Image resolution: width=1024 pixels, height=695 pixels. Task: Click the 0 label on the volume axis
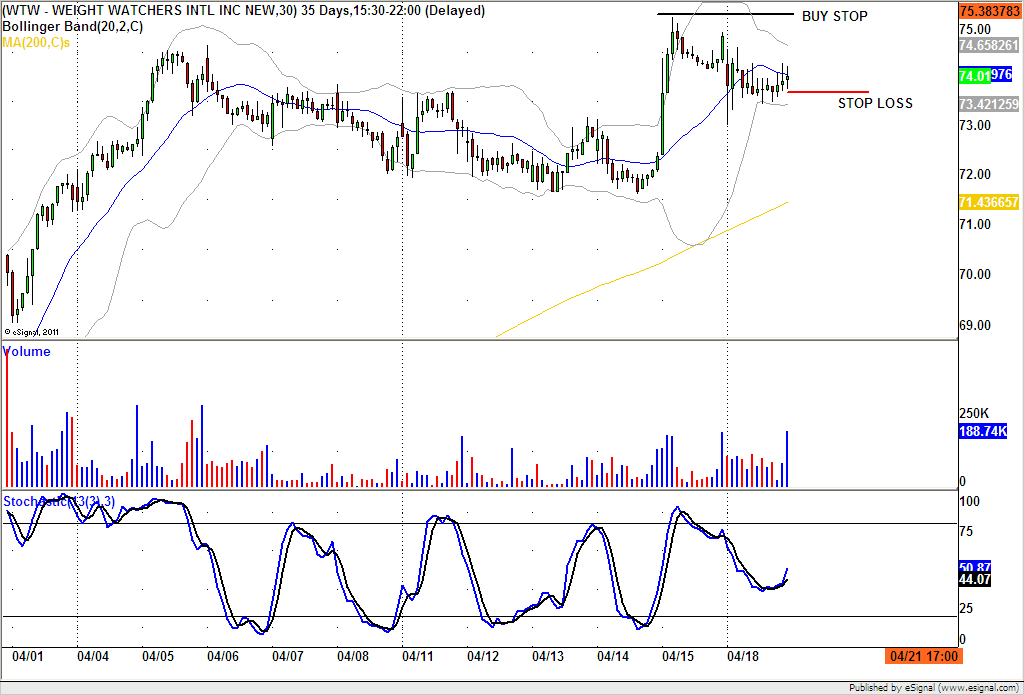[x=963, y=481]
